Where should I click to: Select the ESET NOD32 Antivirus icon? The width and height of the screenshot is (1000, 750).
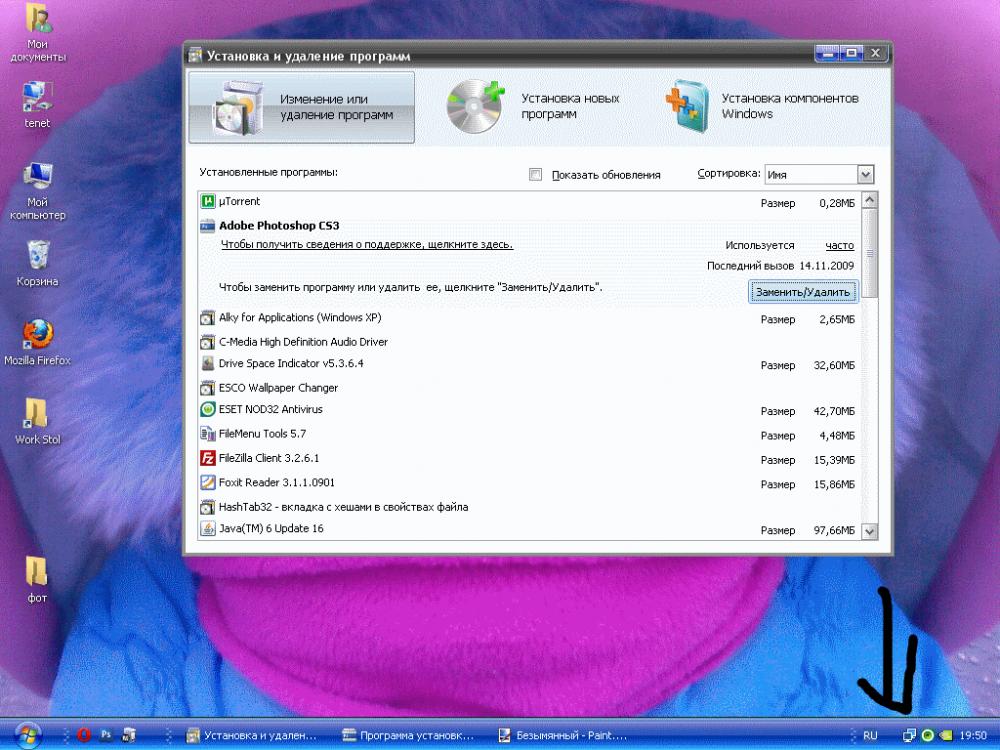[207, 409]
